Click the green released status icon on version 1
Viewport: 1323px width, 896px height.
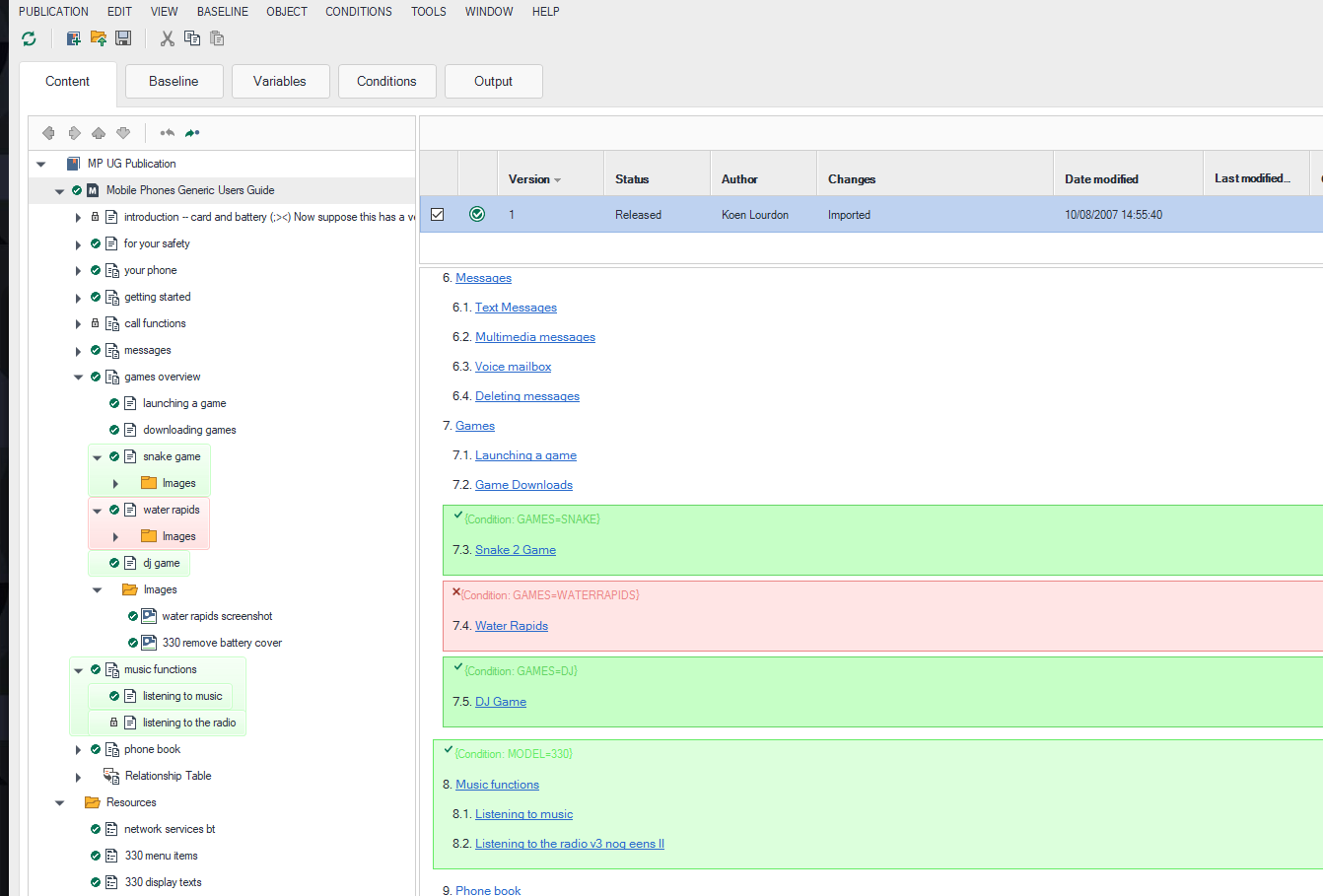pyautogui.click(x=477, y=213)
